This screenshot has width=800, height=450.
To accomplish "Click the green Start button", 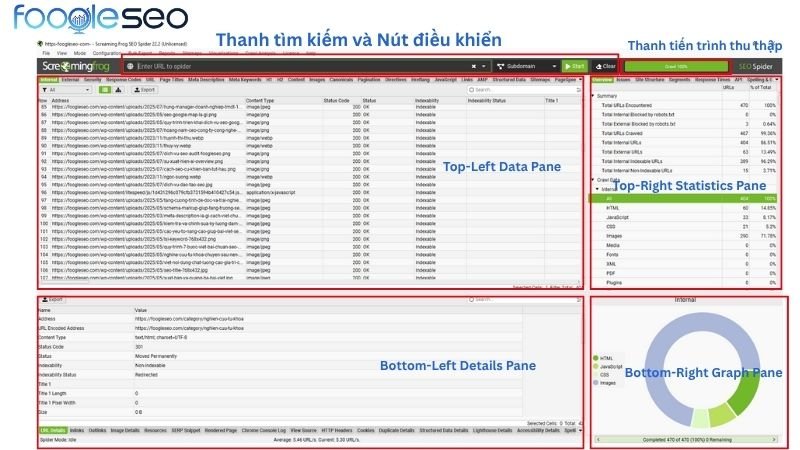I will point(574,66).
